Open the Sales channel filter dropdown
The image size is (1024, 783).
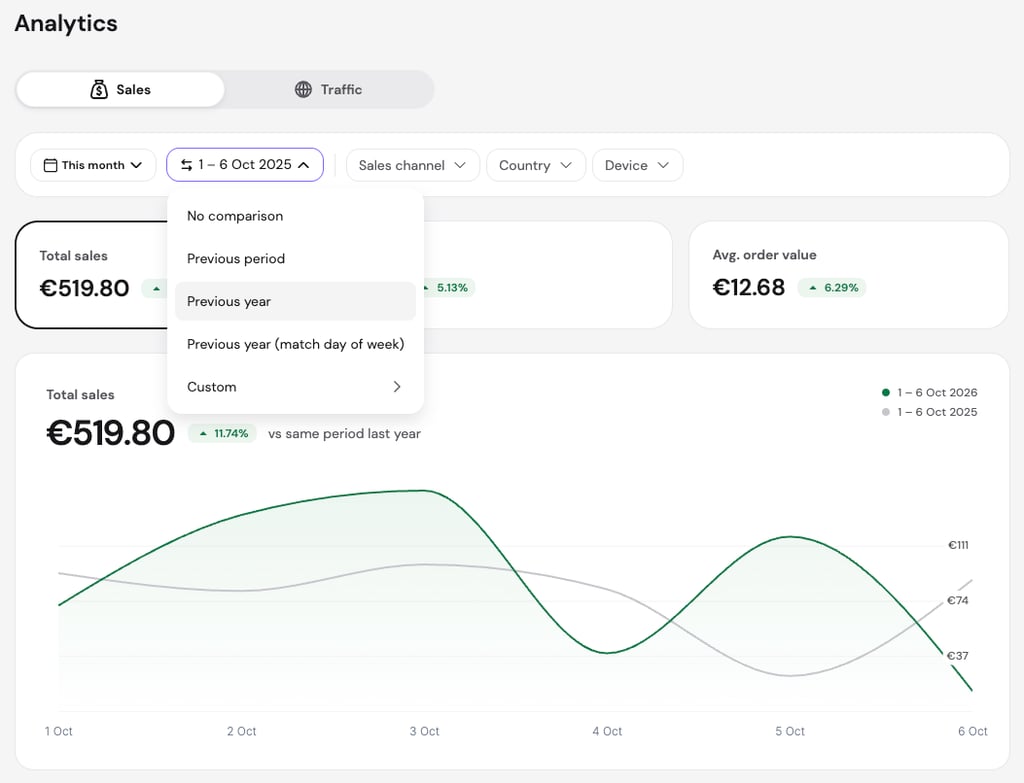413,165
